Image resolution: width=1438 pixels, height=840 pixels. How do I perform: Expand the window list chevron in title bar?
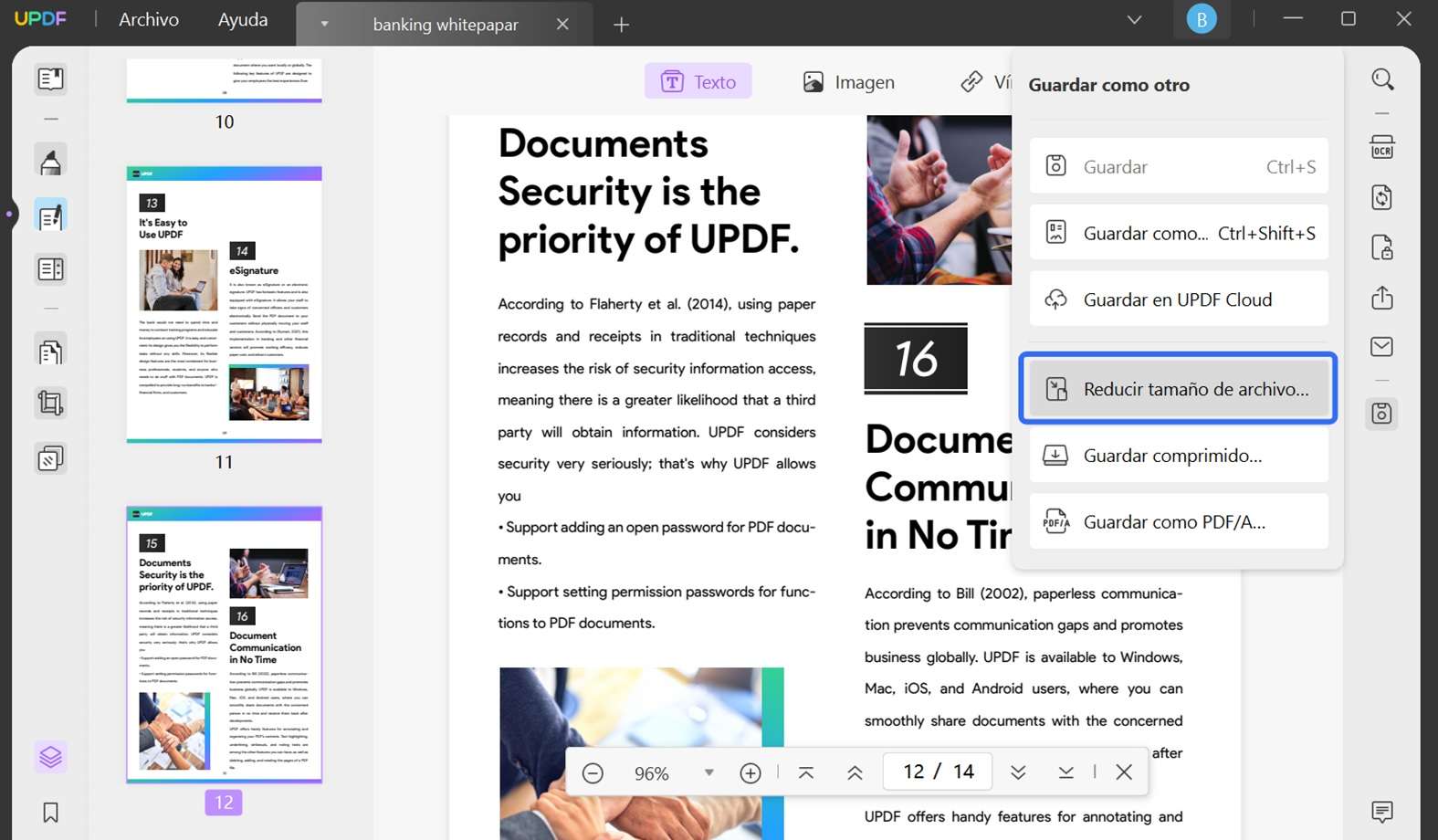[1134, 20]
